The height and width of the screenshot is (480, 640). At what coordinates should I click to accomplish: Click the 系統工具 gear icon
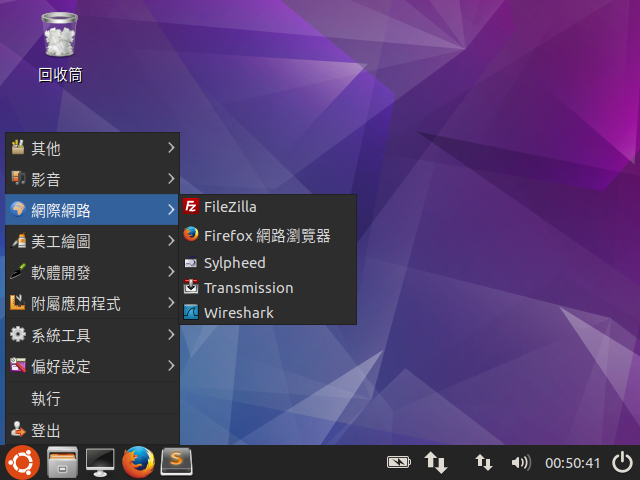[x=18, y=334]
